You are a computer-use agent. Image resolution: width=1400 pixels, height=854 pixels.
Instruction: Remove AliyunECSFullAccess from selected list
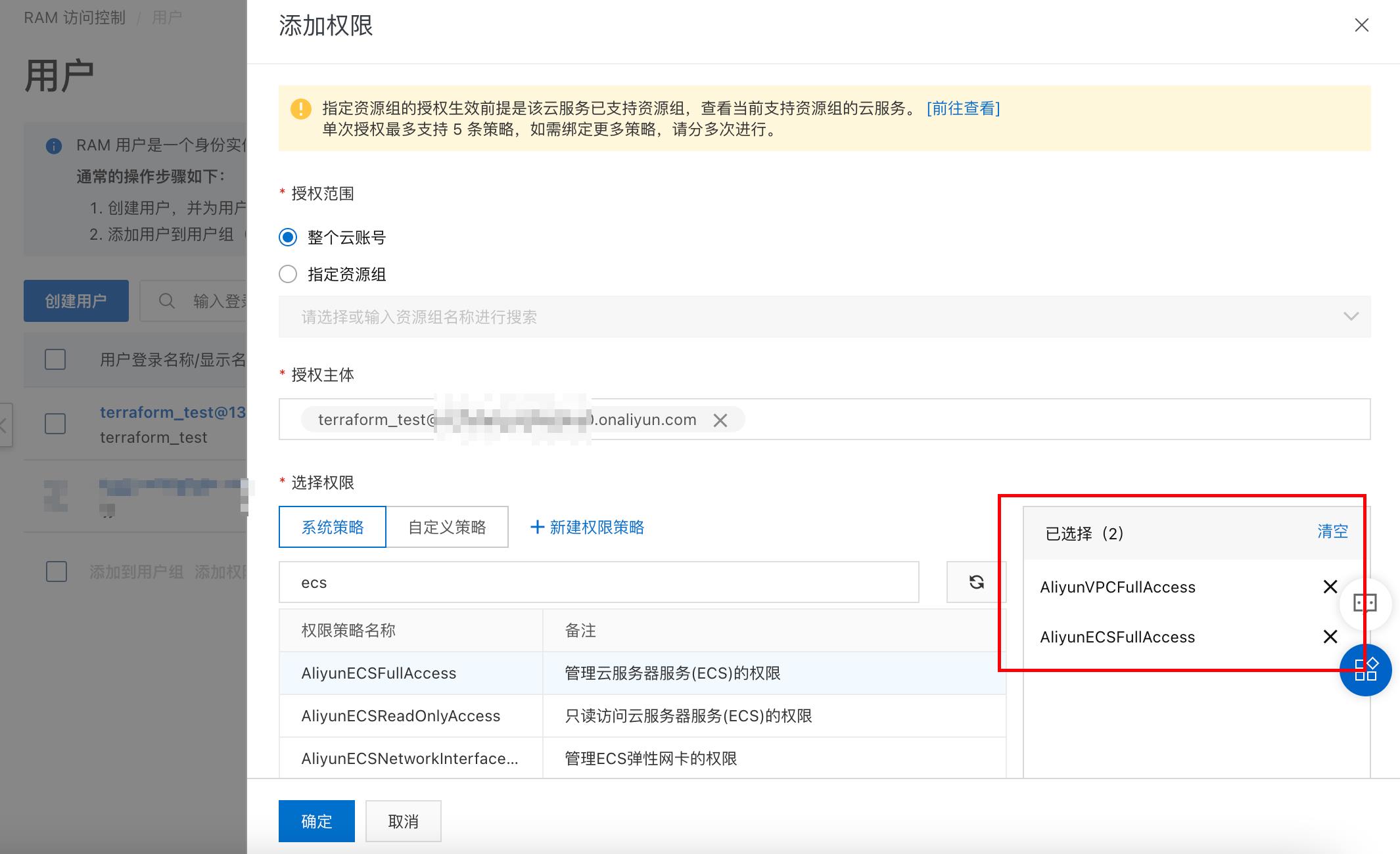1330,637
